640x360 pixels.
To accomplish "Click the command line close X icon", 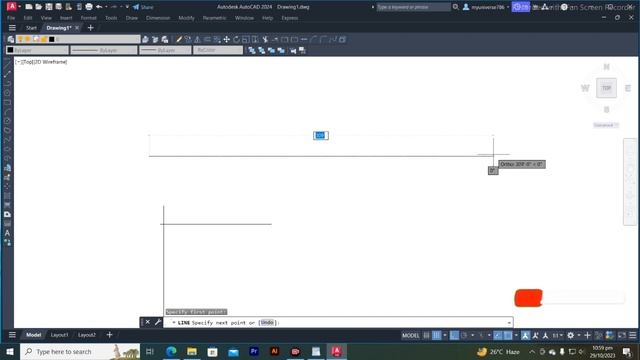I will (x=148, y=322).
